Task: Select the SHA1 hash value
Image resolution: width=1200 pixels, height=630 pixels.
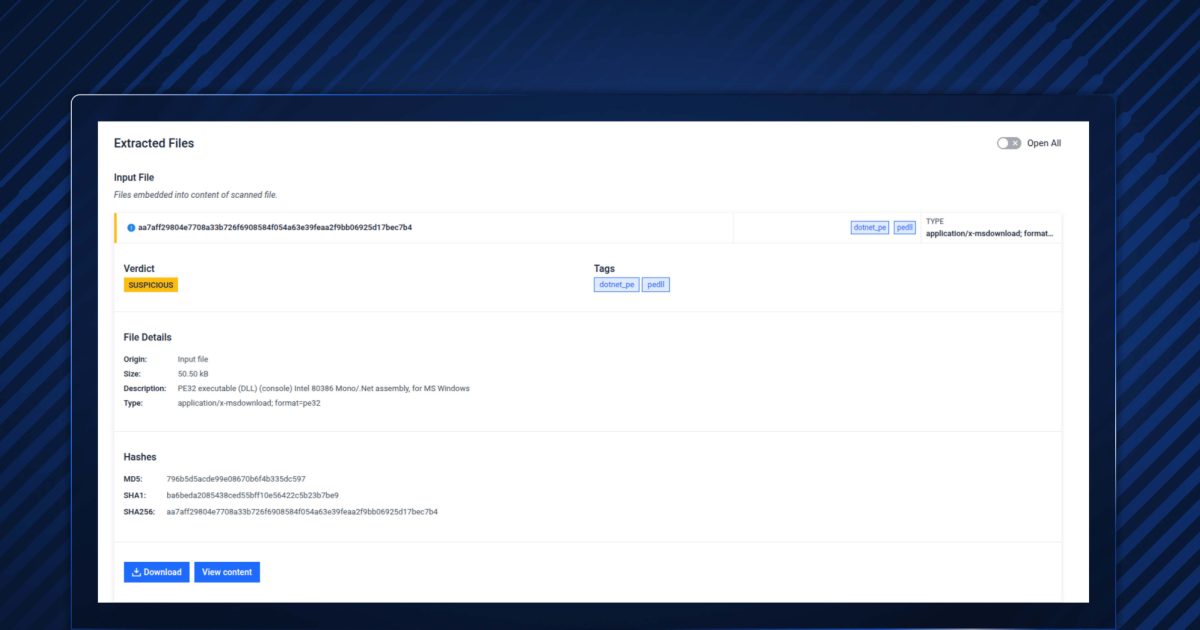Action: click(x=252, y=495)
